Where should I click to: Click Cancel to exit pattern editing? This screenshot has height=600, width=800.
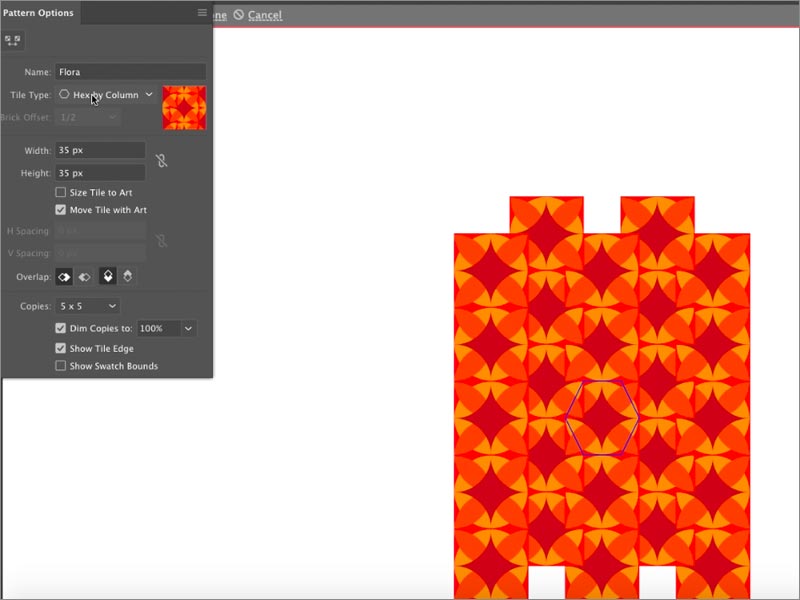265,15
